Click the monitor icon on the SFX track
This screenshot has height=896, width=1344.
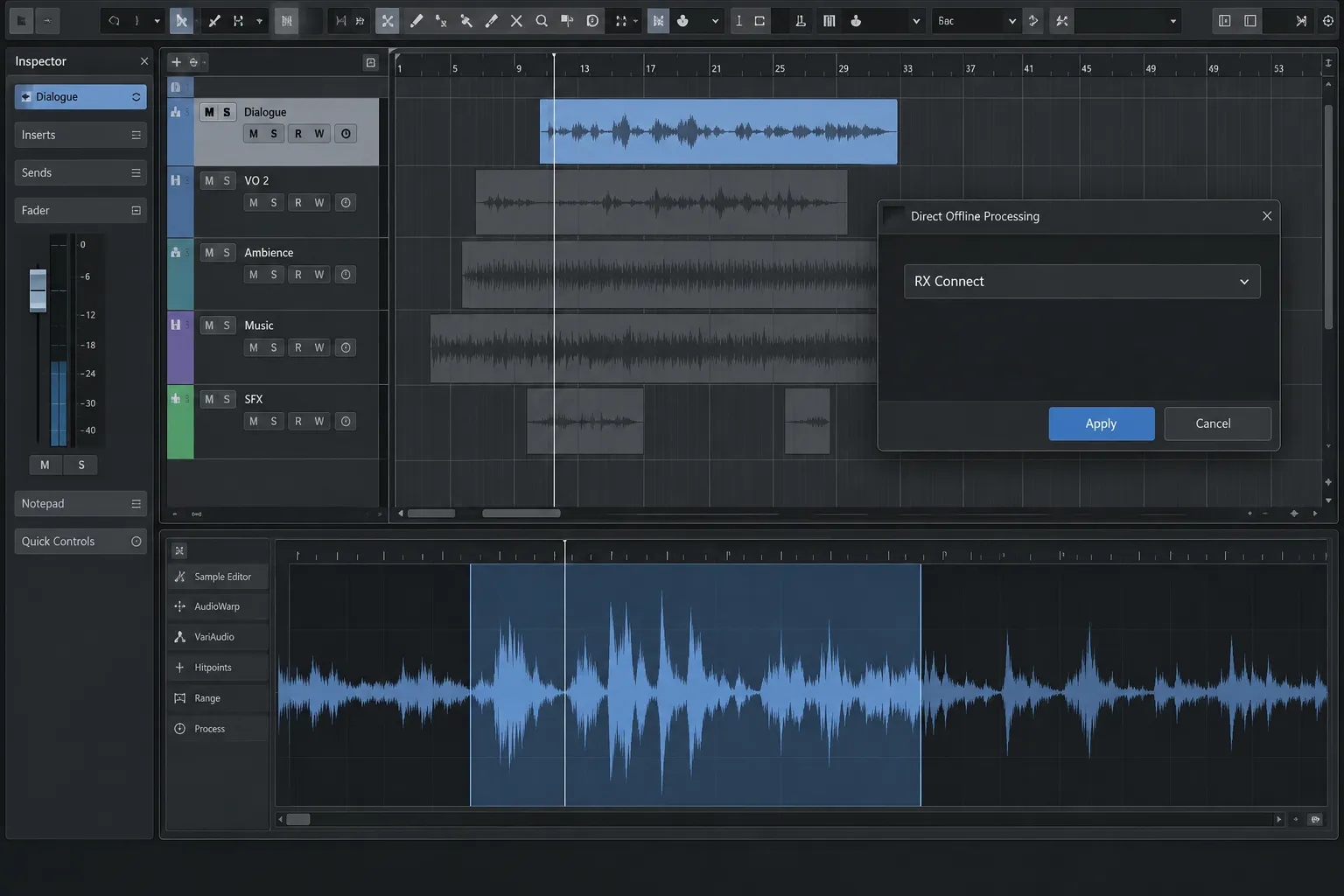click(346, 422)
